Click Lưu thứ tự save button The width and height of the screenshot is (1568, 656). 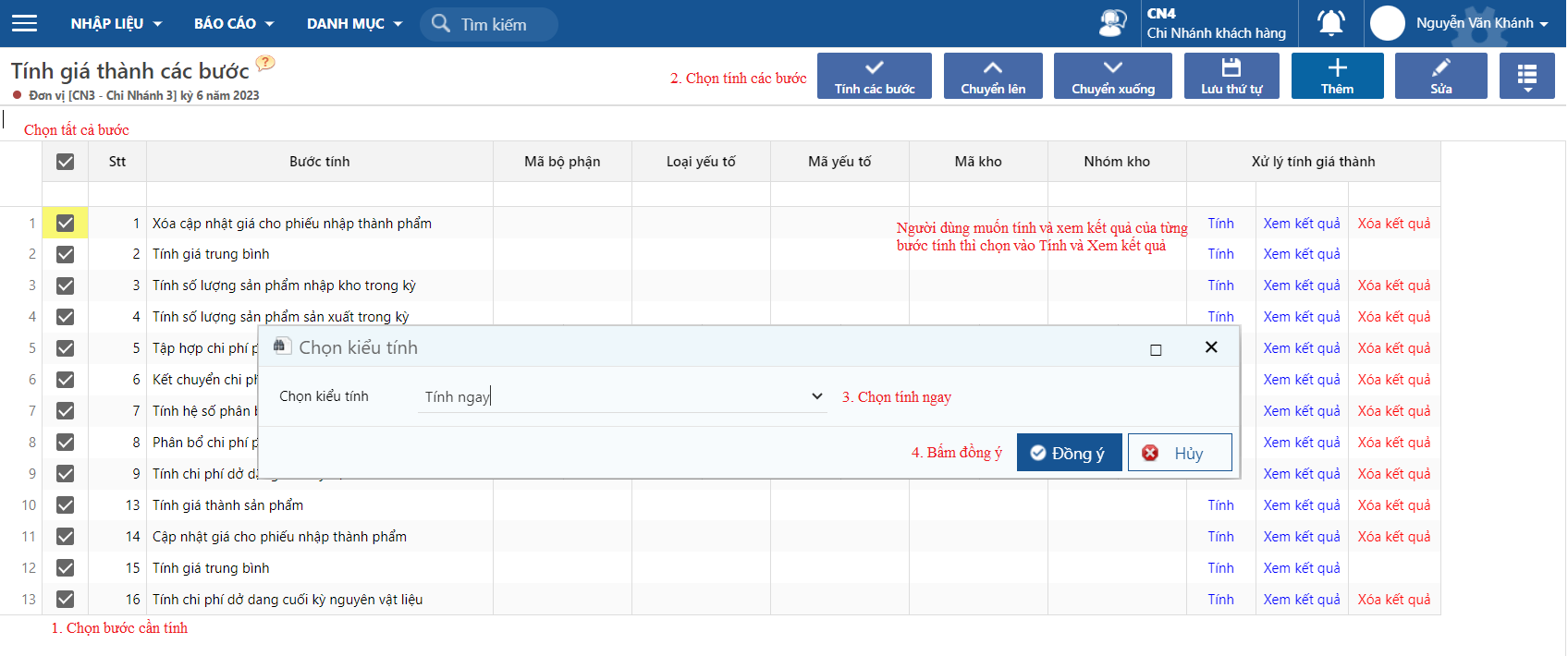tap(1231, 76)
